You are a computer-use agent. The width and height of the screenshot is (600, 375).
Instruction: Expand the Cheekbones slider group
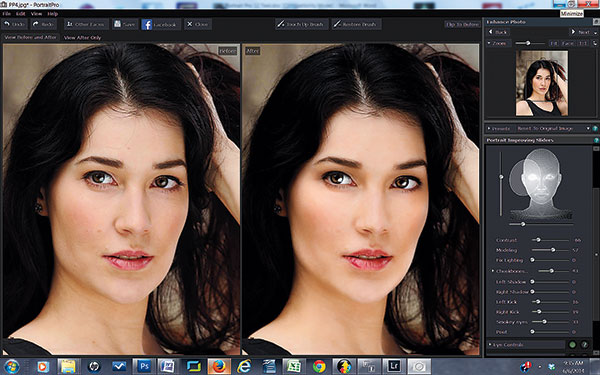coord(493,271)
